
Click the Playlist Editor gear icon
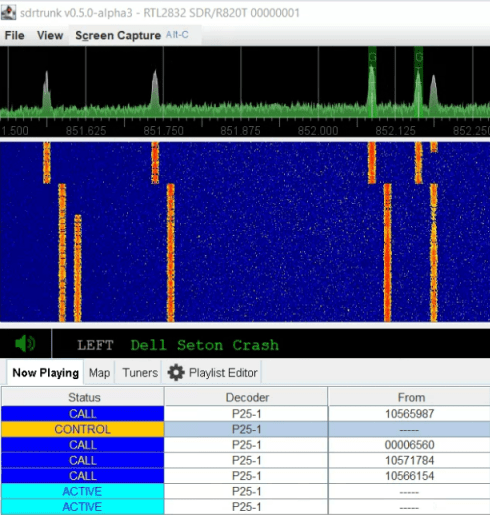pyautogui.click(x=176, y=373)
